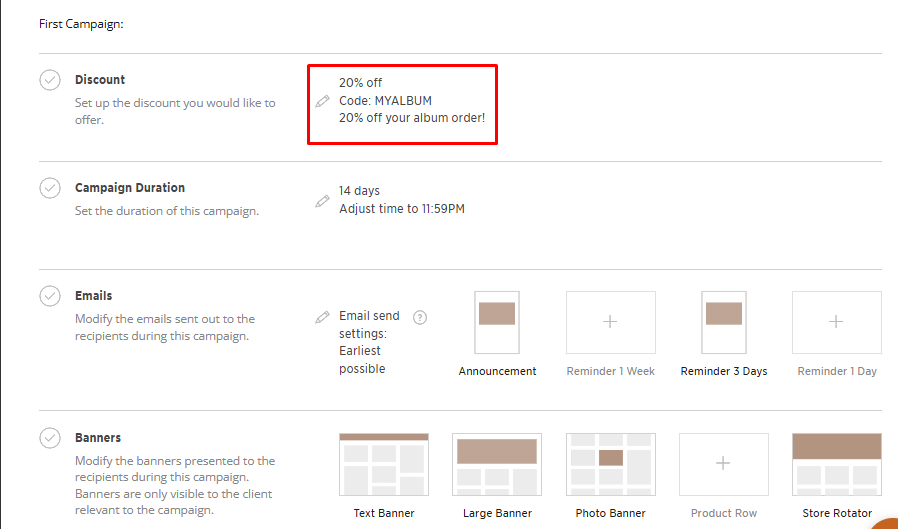Toggle the Campaign Duration step checkmark

coord(50,188)
